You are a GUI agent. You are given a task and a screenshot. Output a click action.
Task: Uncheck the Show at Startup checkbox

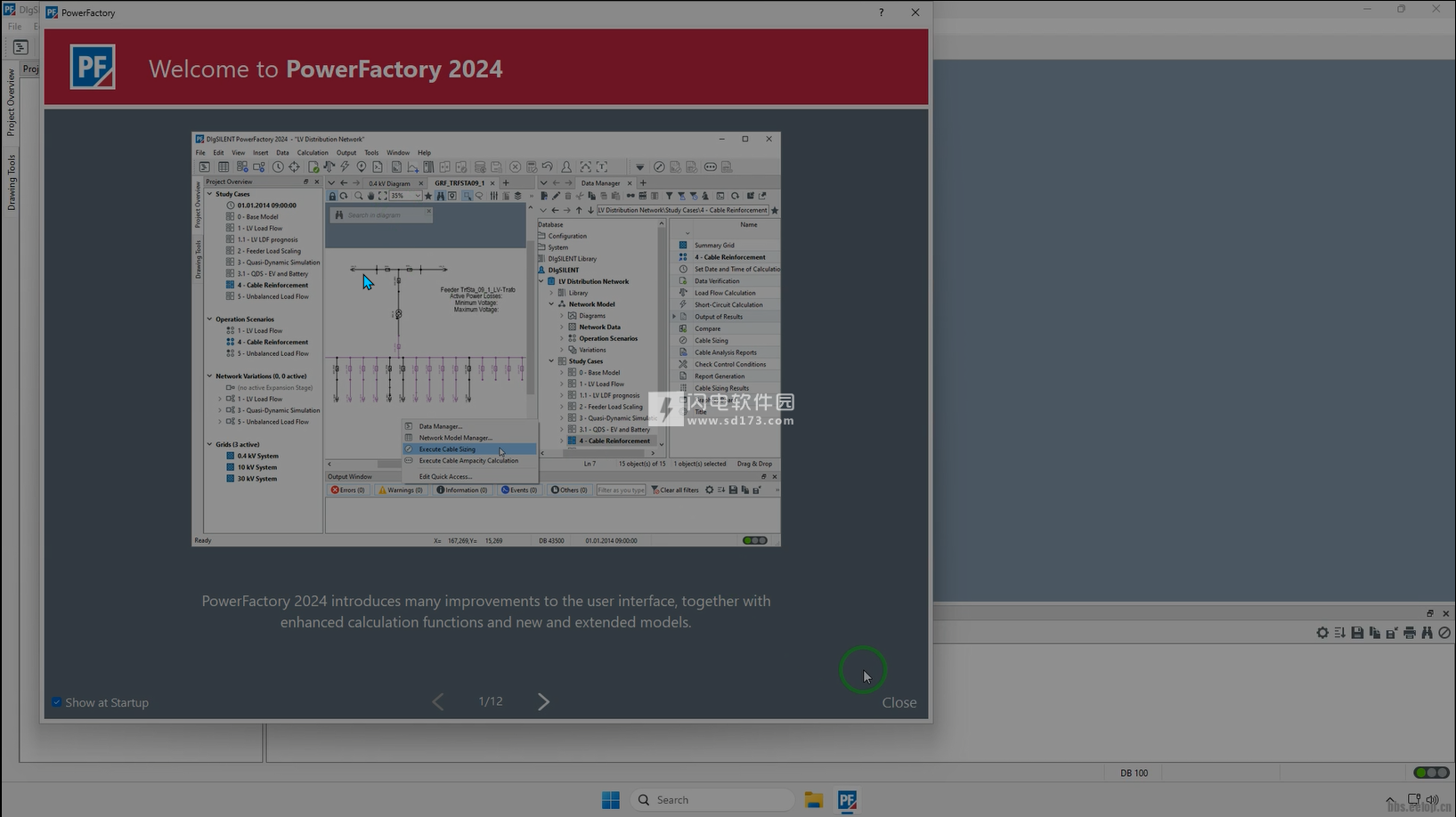57,702
